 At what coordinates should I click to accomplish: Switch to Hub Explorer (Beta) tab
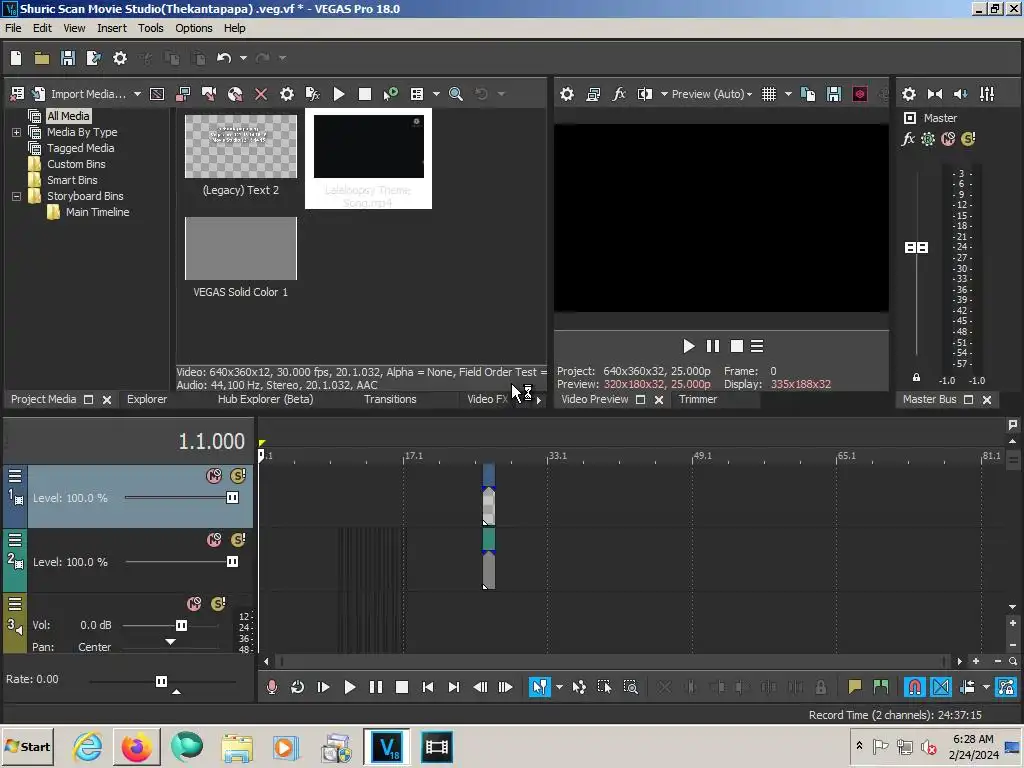265,399
